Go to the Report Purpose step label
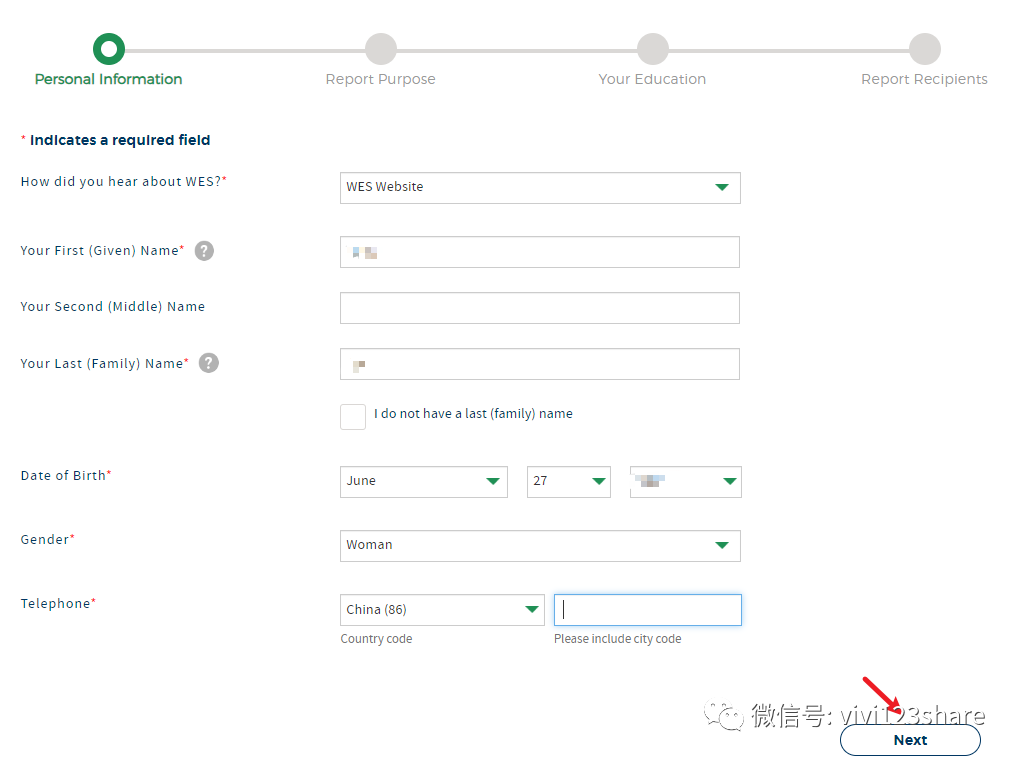This screenshot has width=1018, height=760. pyautogui.click(x=380, y=80)
